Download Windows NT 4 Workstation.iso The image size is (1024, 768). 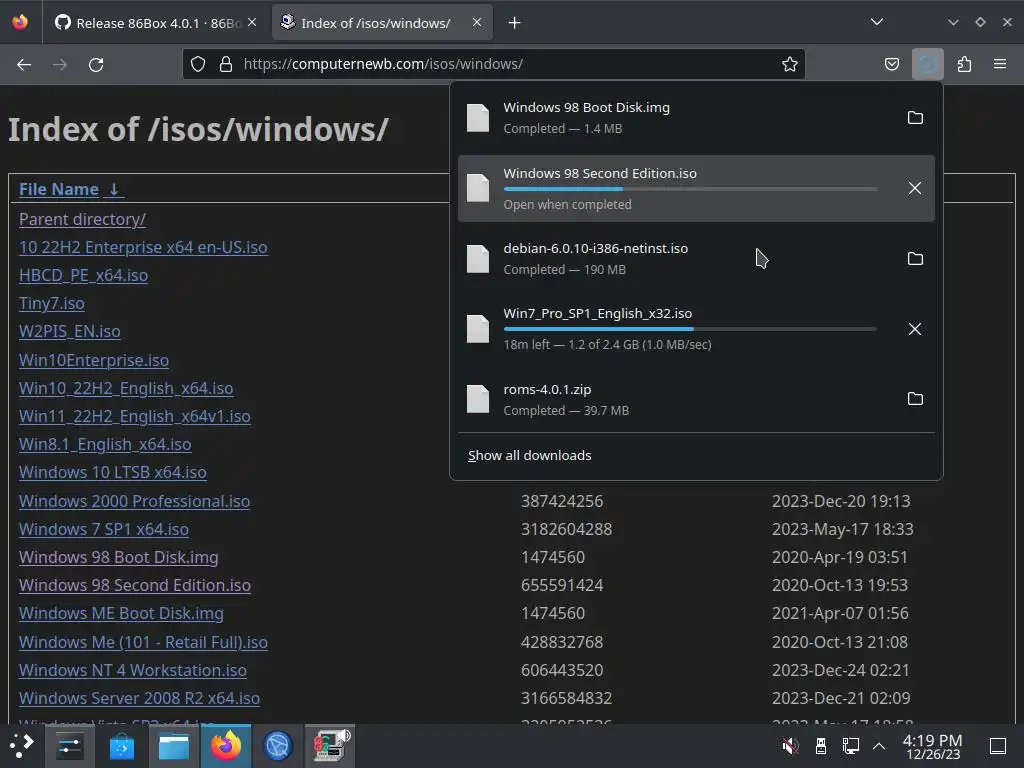coord(133,671)
